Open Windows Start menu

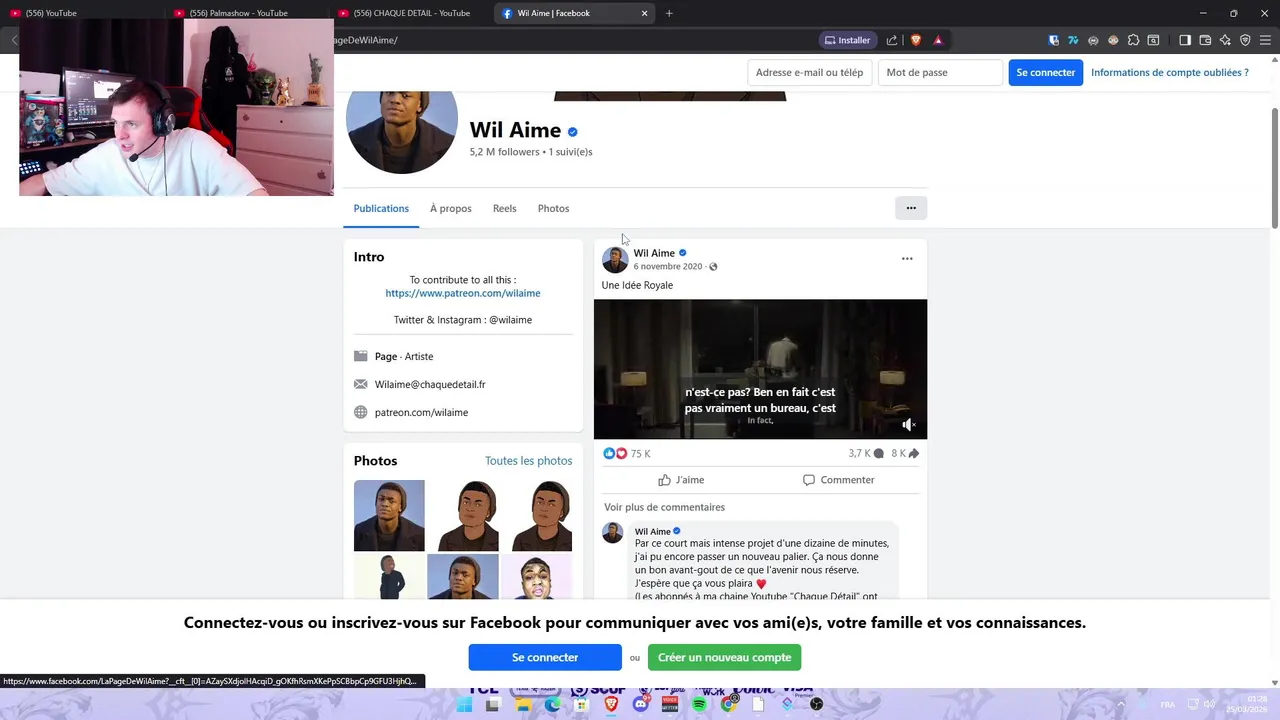464,705
